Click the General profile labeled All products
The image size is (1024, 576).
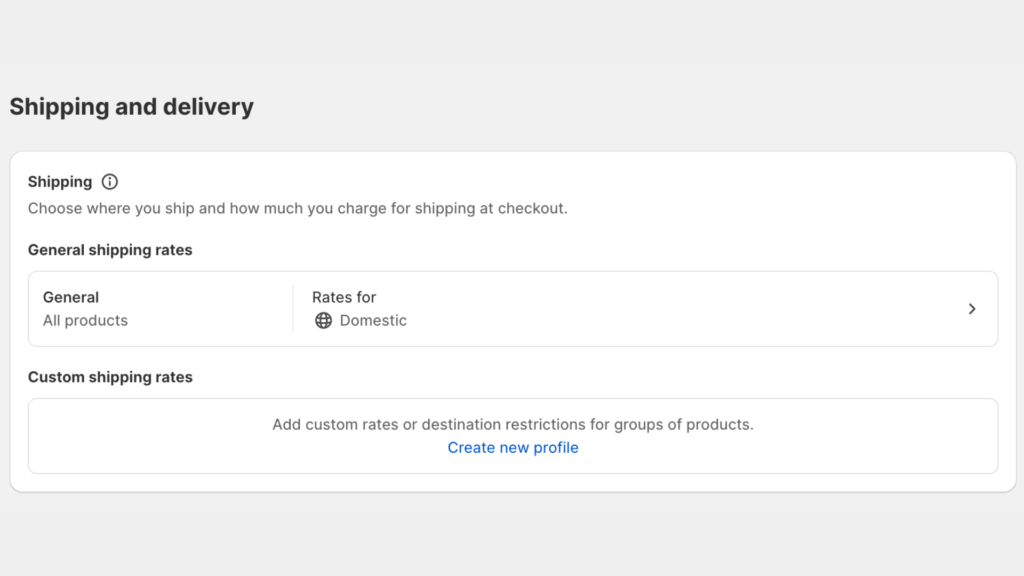[85, 309]
